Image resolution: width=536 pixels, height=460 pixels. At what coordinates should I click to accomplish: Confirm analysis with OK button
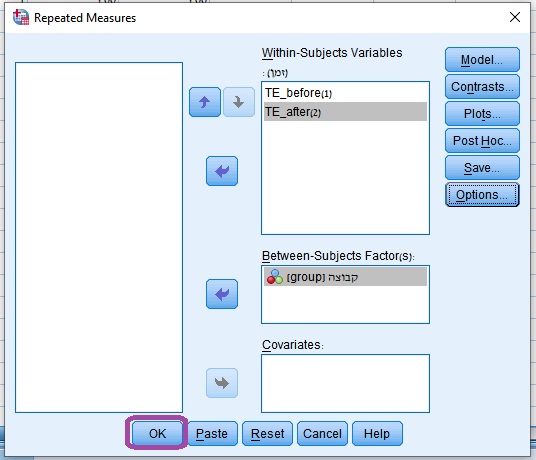[x=157, y=433]
